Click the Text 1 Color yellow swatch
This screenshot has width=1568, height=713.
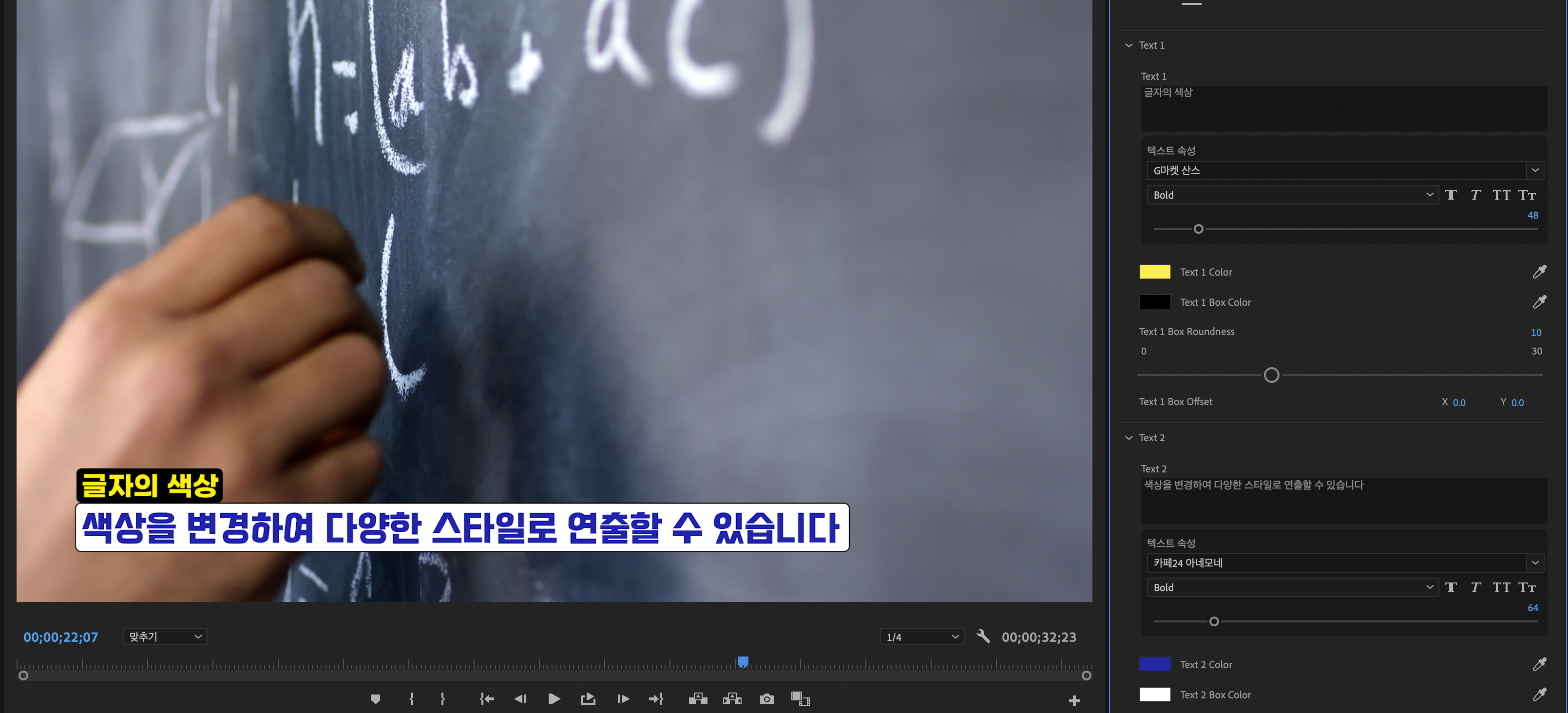coord(1155,272)
